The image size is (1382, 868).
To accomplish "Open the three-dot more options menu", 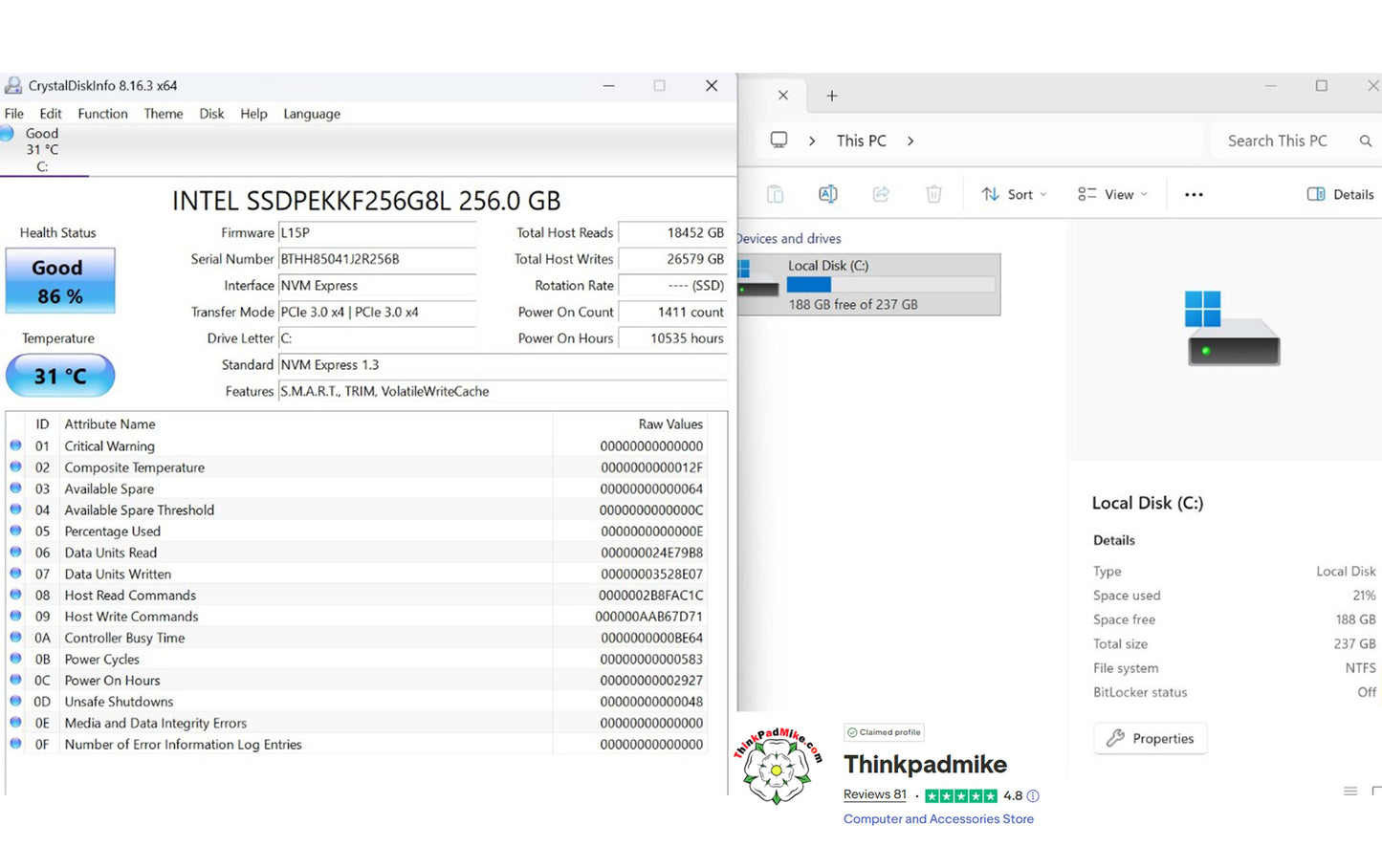I will coord(1194,194).
